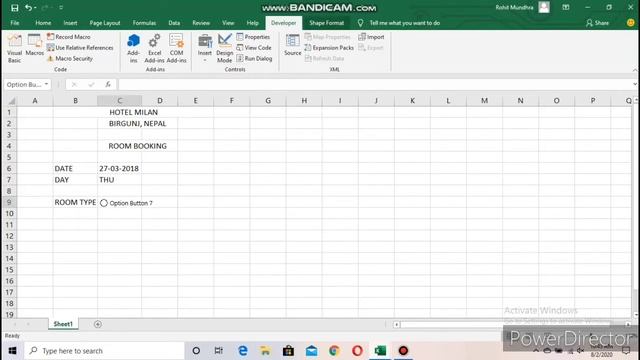Image resolution: width=640 pixels, height=360 pixels.
Task: Click the Share button
Action: click(x=598, y=23)
